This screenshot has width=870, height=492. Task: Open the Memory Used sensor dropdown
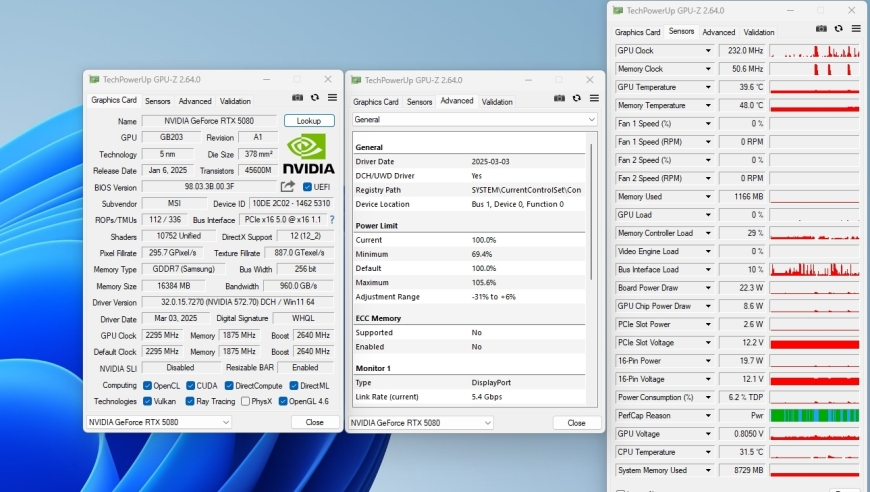tap(708, 196)
